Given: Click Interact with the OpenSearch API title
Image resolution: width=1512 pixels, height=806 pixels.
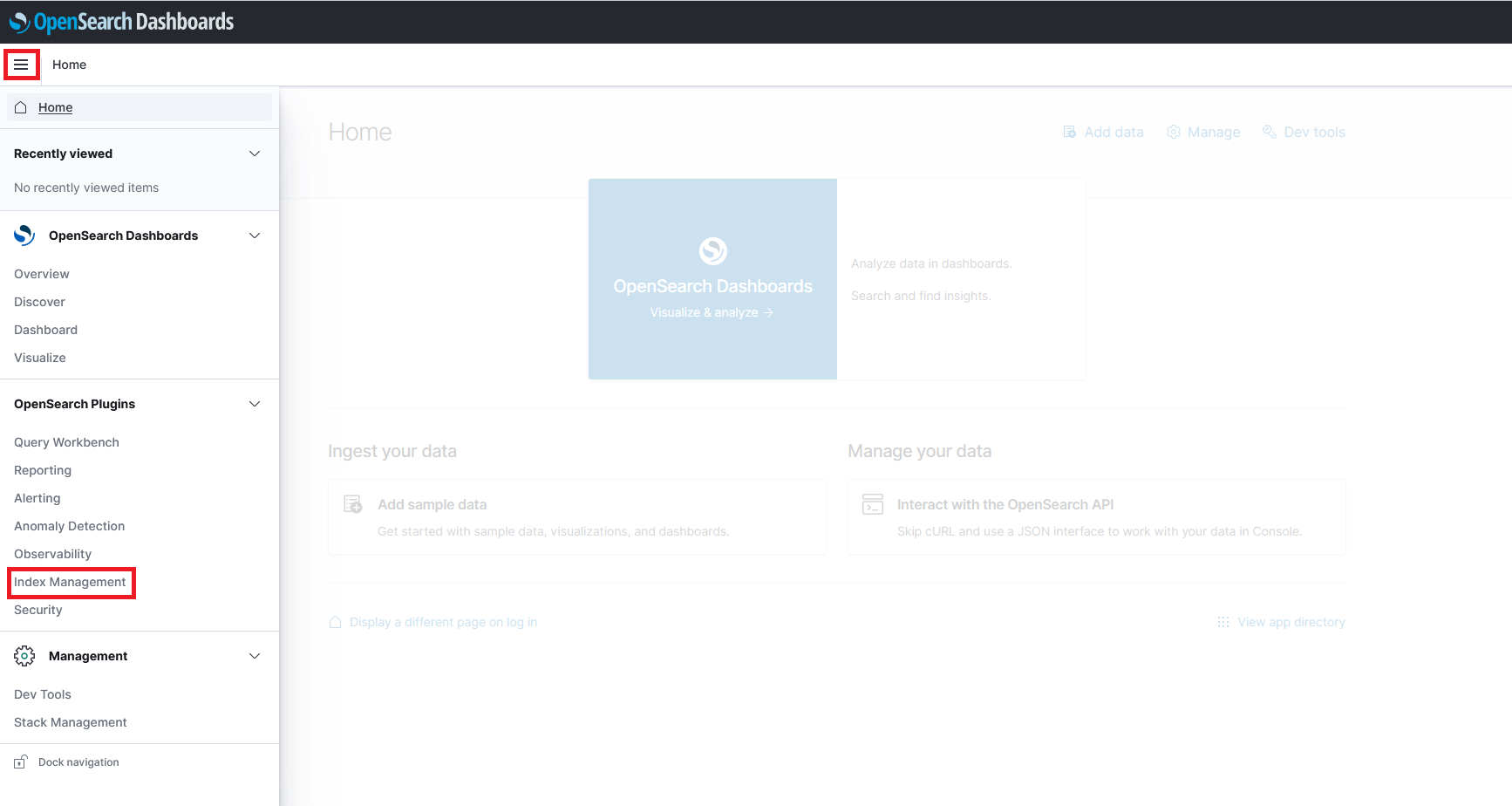Looking at the screenshot, I should tap(1005, 504).
